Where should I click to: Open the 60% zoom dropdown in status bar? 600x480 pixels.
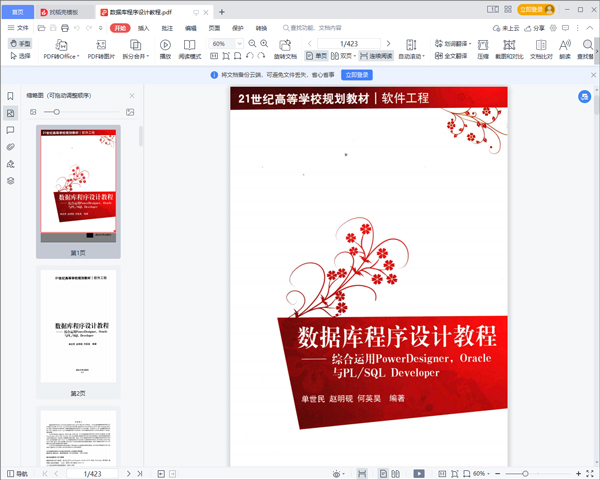tap(481, 474)
